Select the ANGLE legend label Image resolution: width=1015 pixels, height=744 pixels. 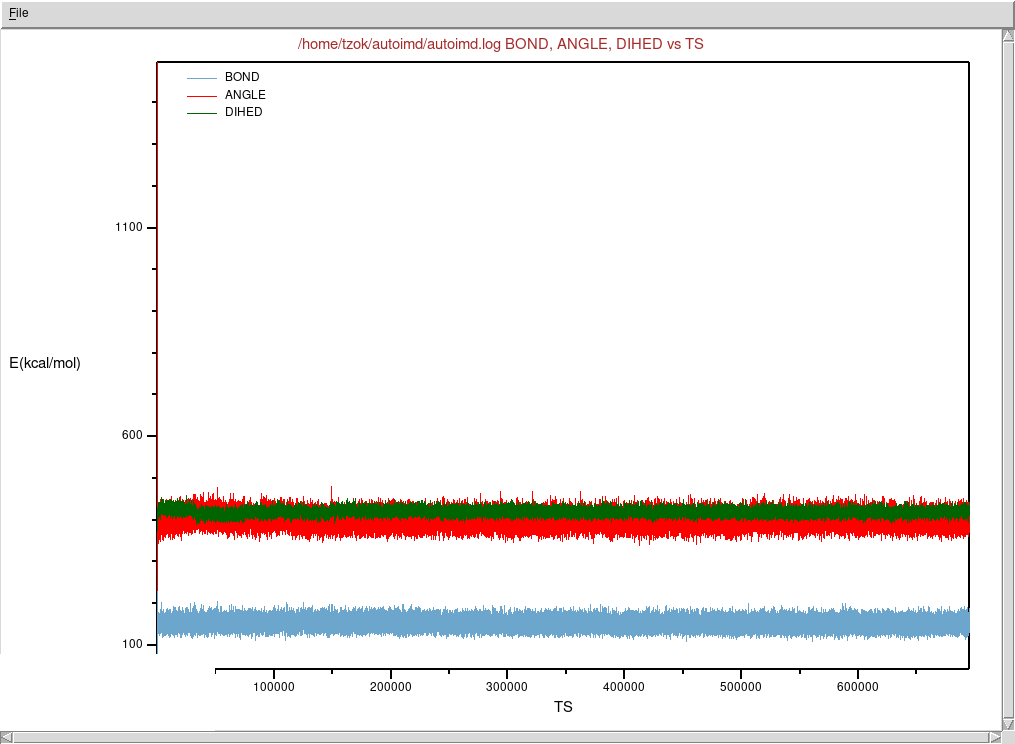[x=245, y=95]
